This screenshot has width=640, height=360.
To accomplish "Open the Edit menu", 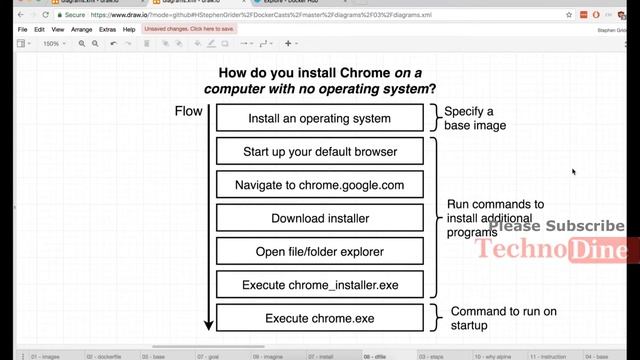I will pyautogui.click(x=39, y=29).
